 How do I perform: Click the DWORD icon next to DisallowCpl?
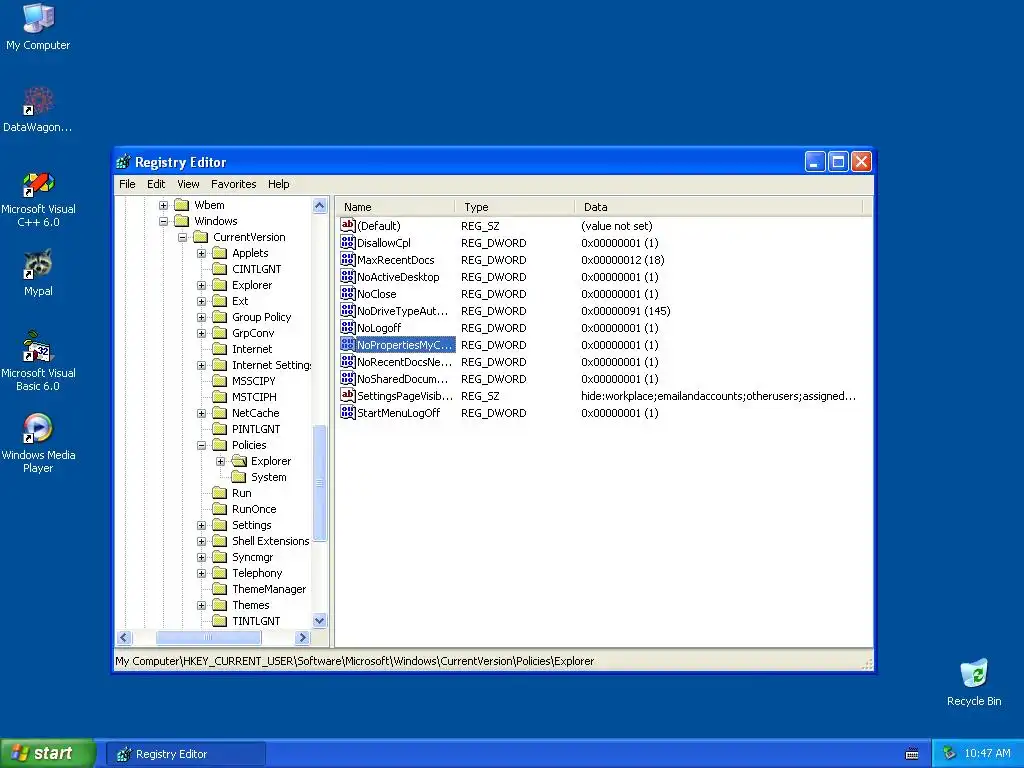pos(347,242)
